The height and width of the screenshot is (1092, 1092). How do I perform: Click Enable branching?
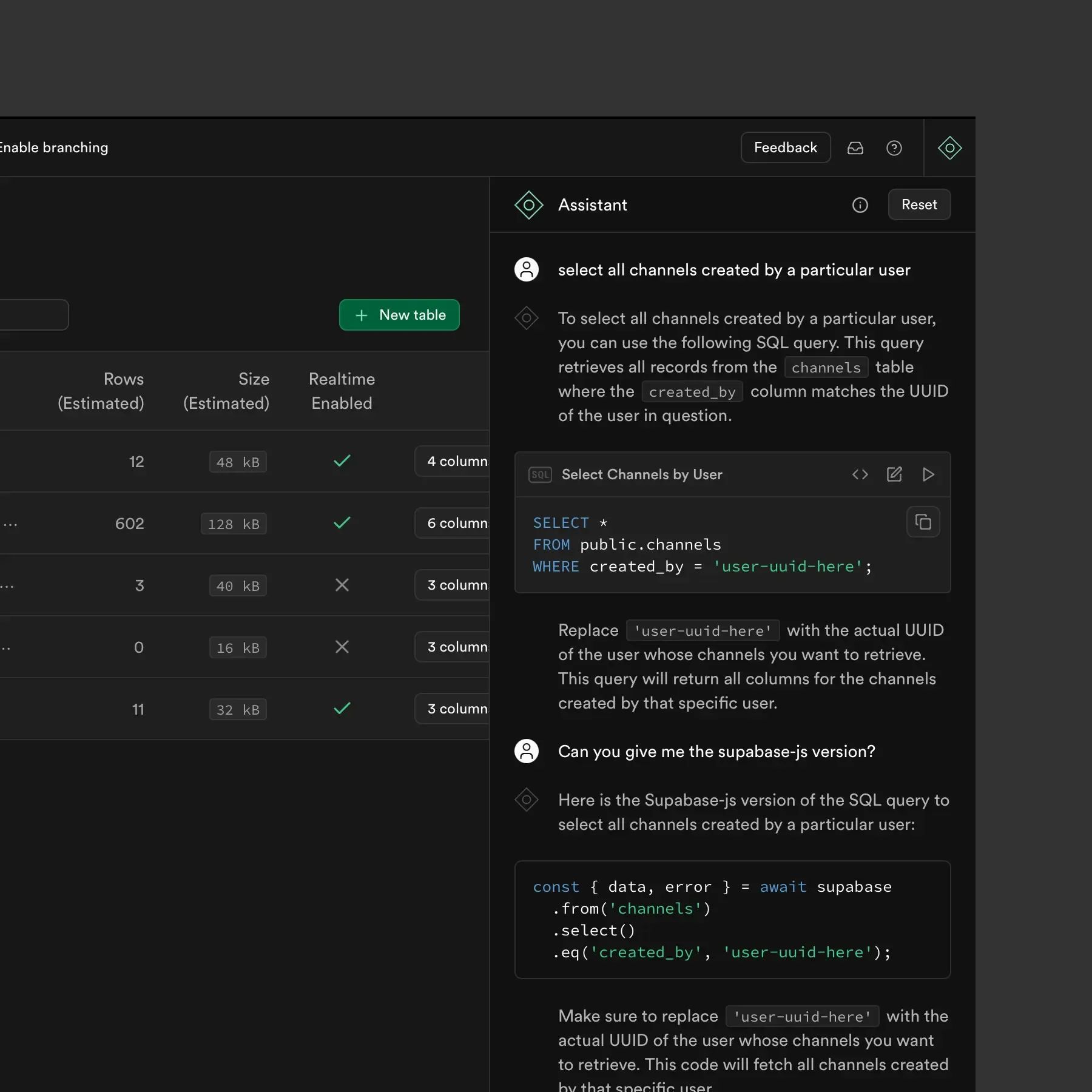[53, 147]
